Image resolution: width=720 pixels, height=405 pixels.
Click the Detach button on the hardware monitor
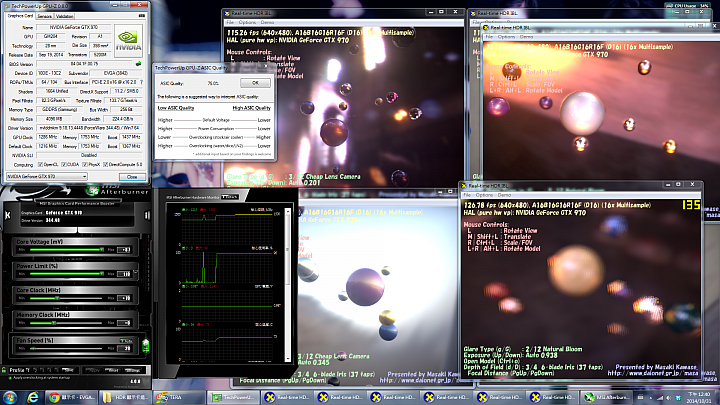click(x=230, y=197)
